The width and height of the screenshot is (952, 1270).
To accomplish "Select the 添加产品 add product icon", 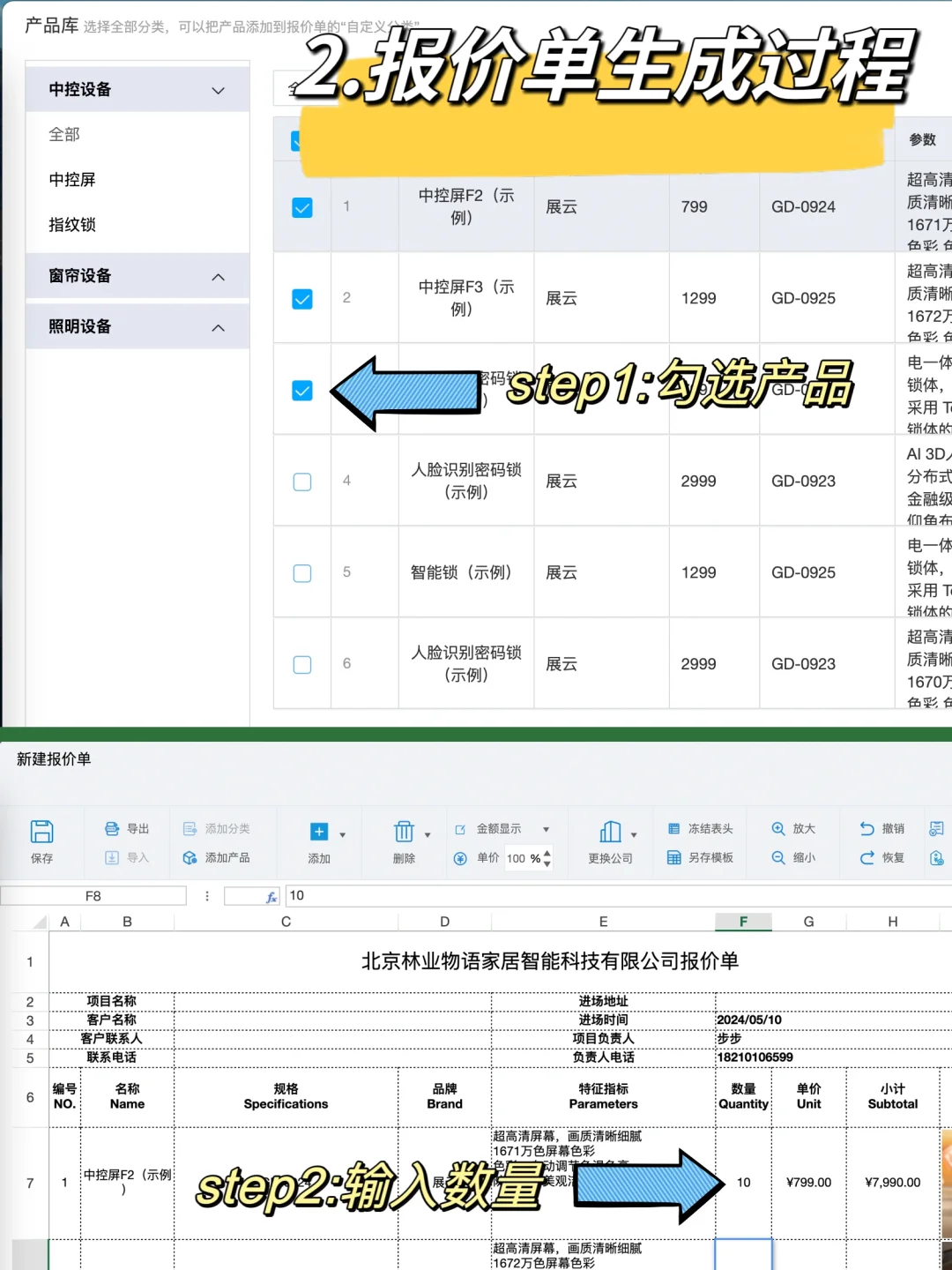I will click(189, 857).
